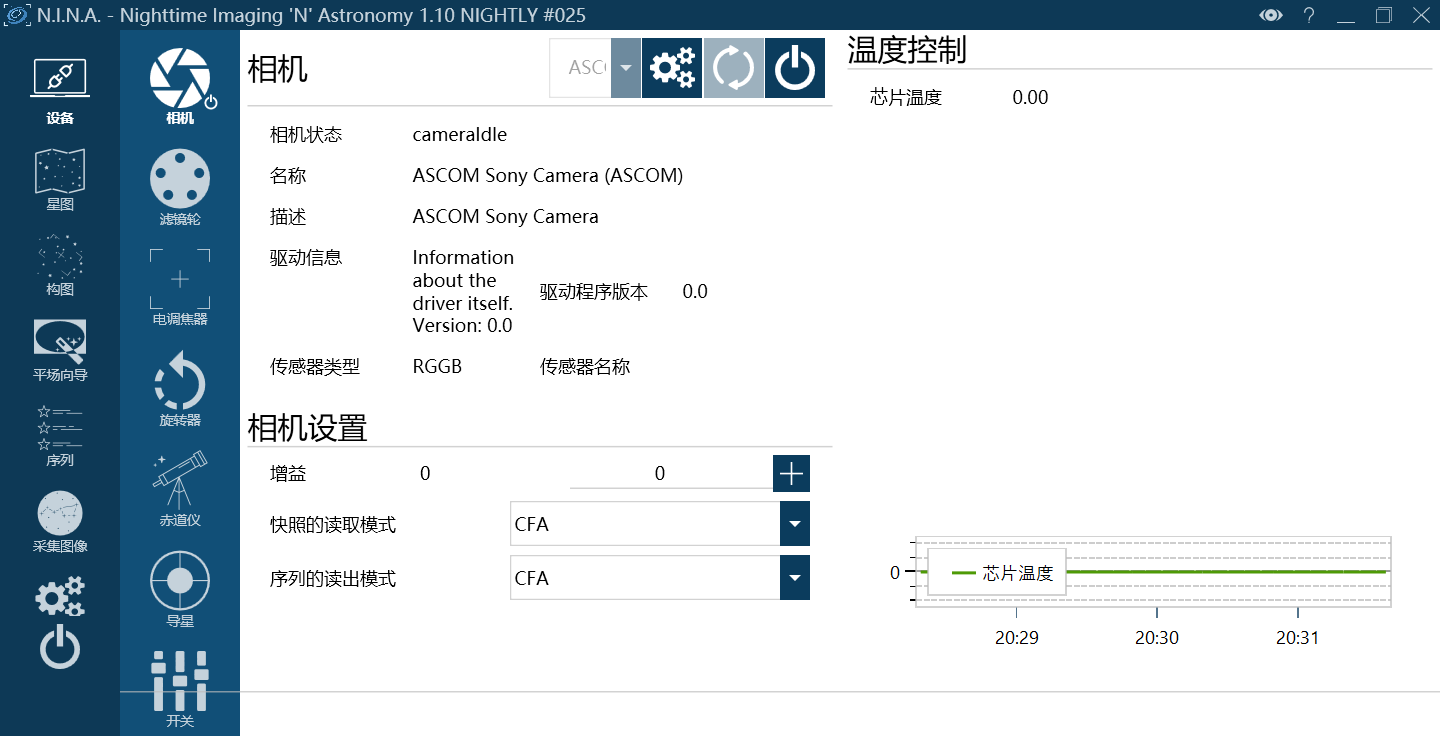Click the 芯片温度 chart legend
The width and height of the screenshot is (1440, 736).
(997, 573)
